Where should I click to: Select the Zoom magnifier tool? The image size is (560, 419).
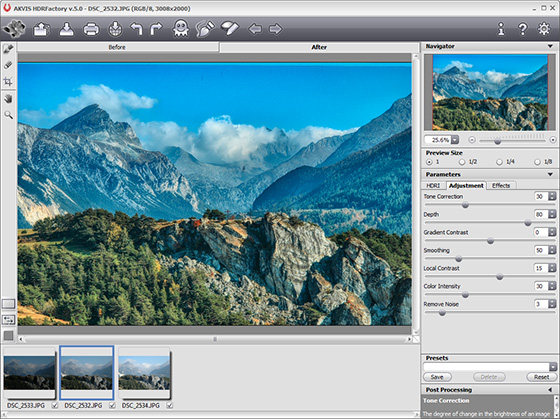pyautogui.click(x=8, y=115)
